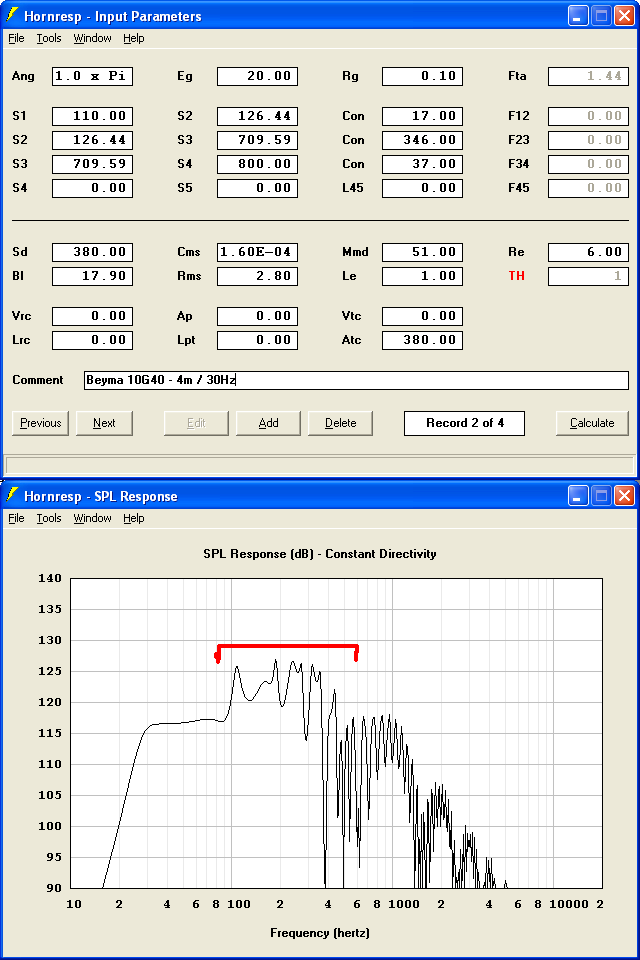Open Help menu in Input Parameters window
The image size is (640, 960).
click(134, 38)
